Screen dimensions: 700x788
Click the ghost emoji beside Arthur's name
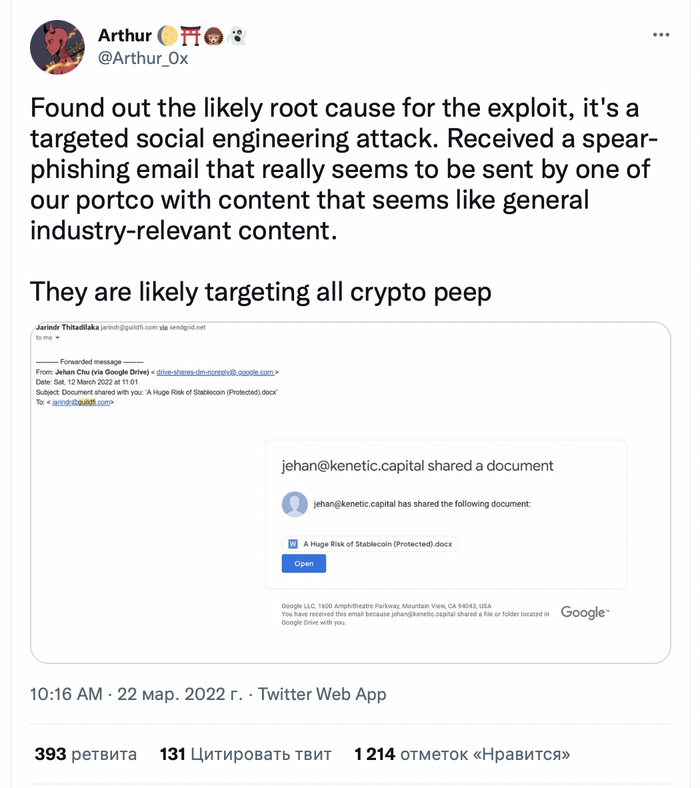click(237, 36)
